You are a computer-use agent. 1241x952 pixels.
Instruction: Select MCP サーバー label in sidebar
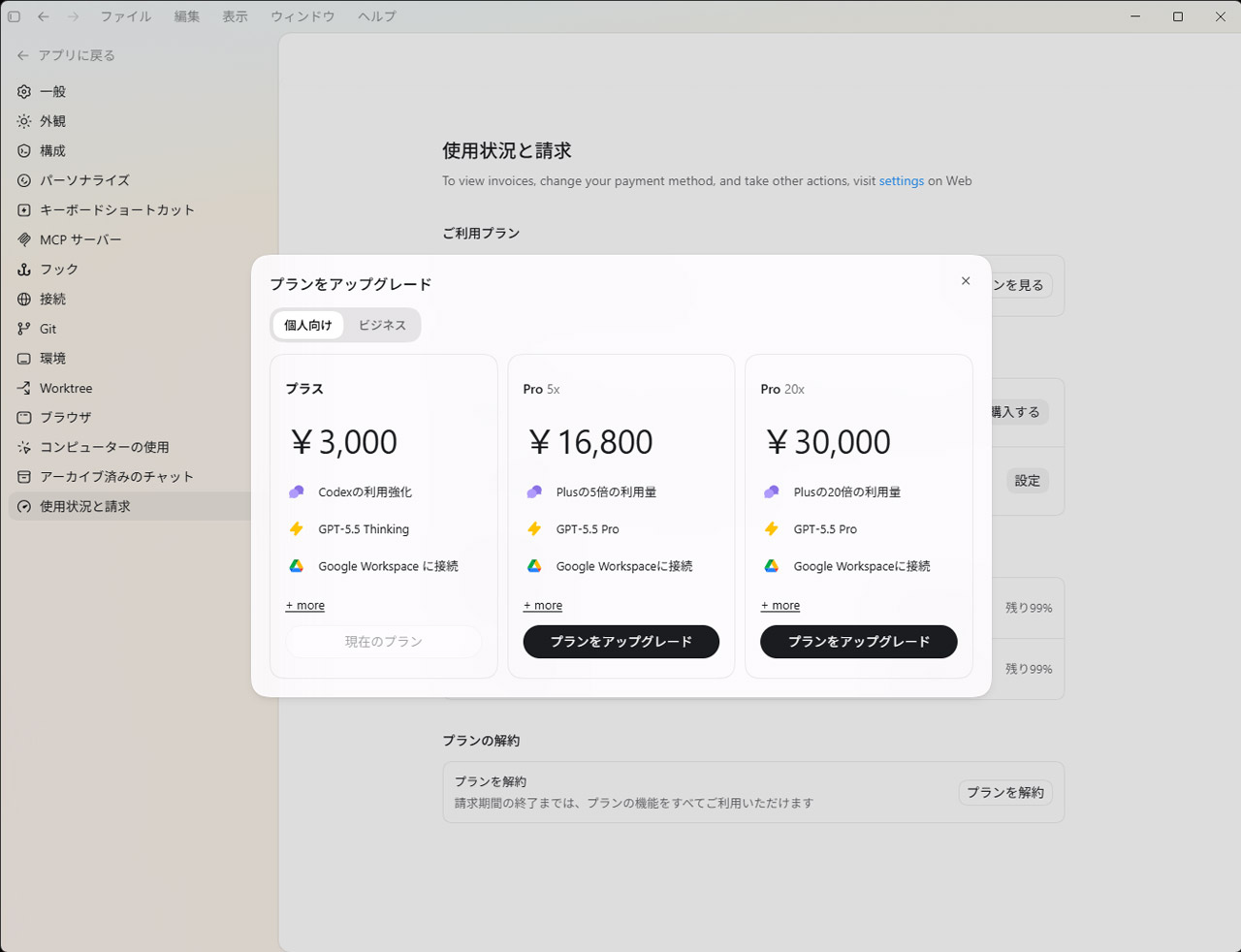coord(80,239)
